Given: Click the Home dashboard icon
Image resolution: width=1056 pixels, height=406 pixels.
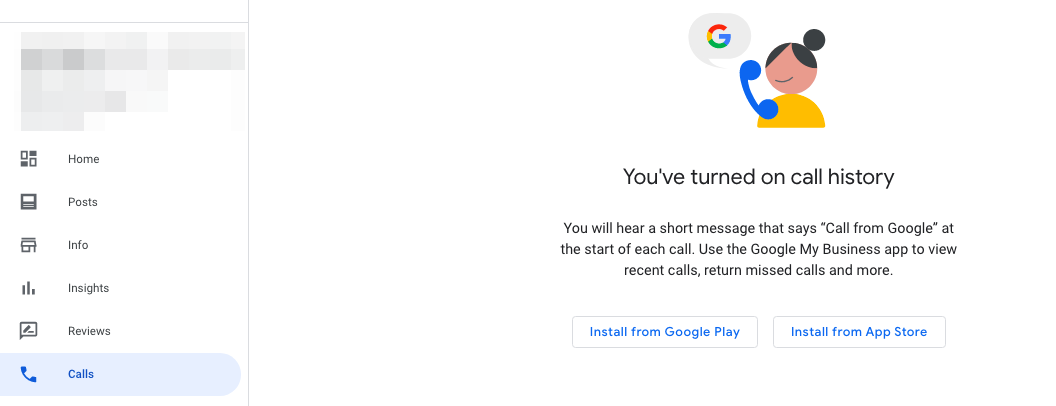Looking at the screenshot, I should (x=29, y=159).
